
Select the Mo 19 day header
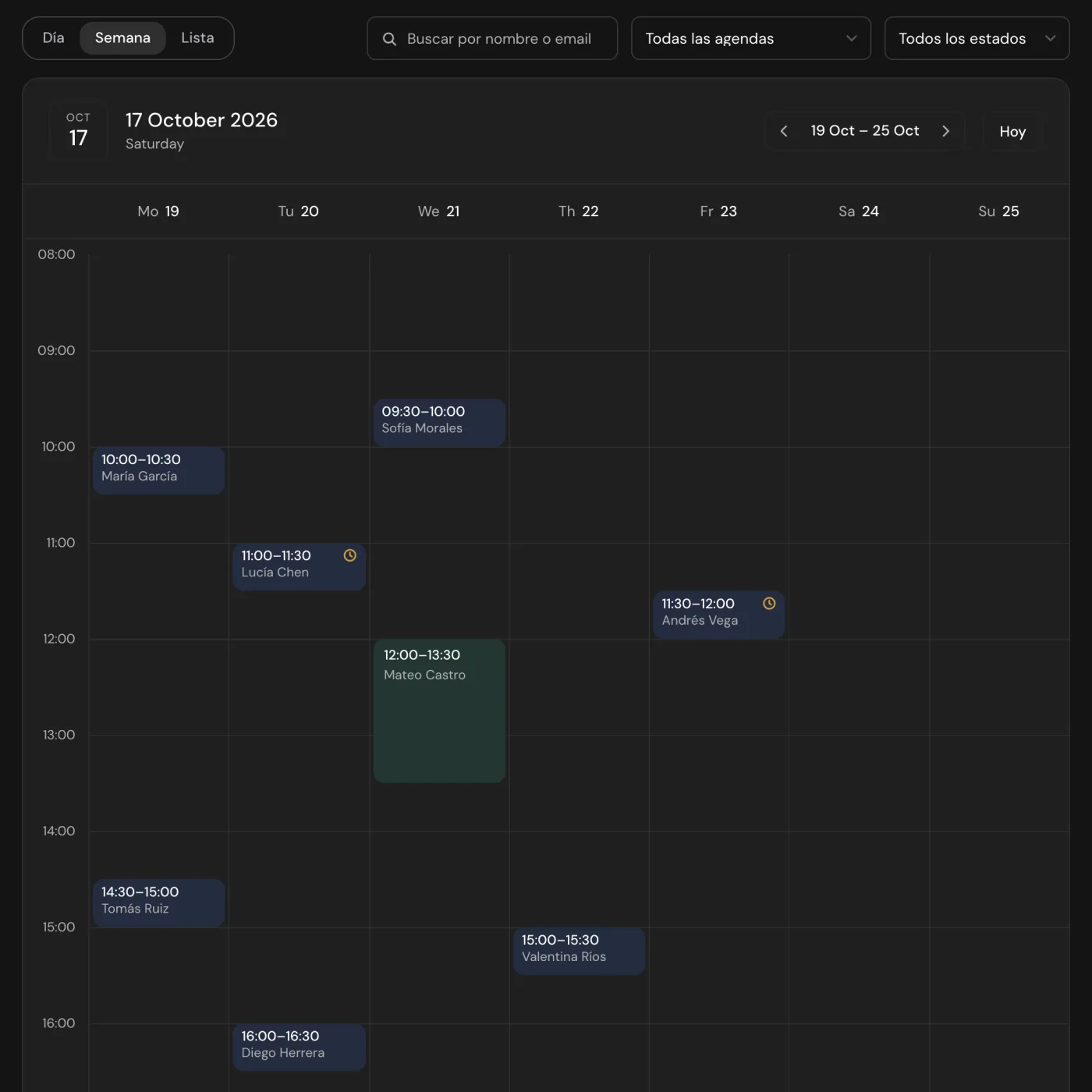[158, 211]
